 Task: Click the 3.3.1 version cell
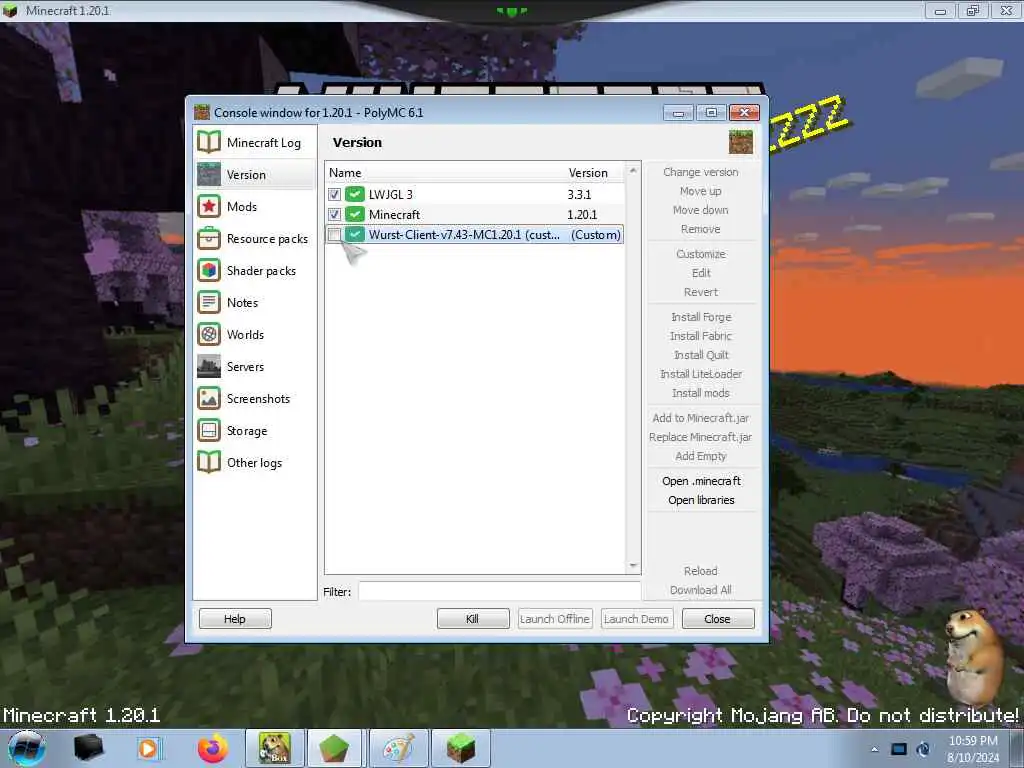(579, 194)
